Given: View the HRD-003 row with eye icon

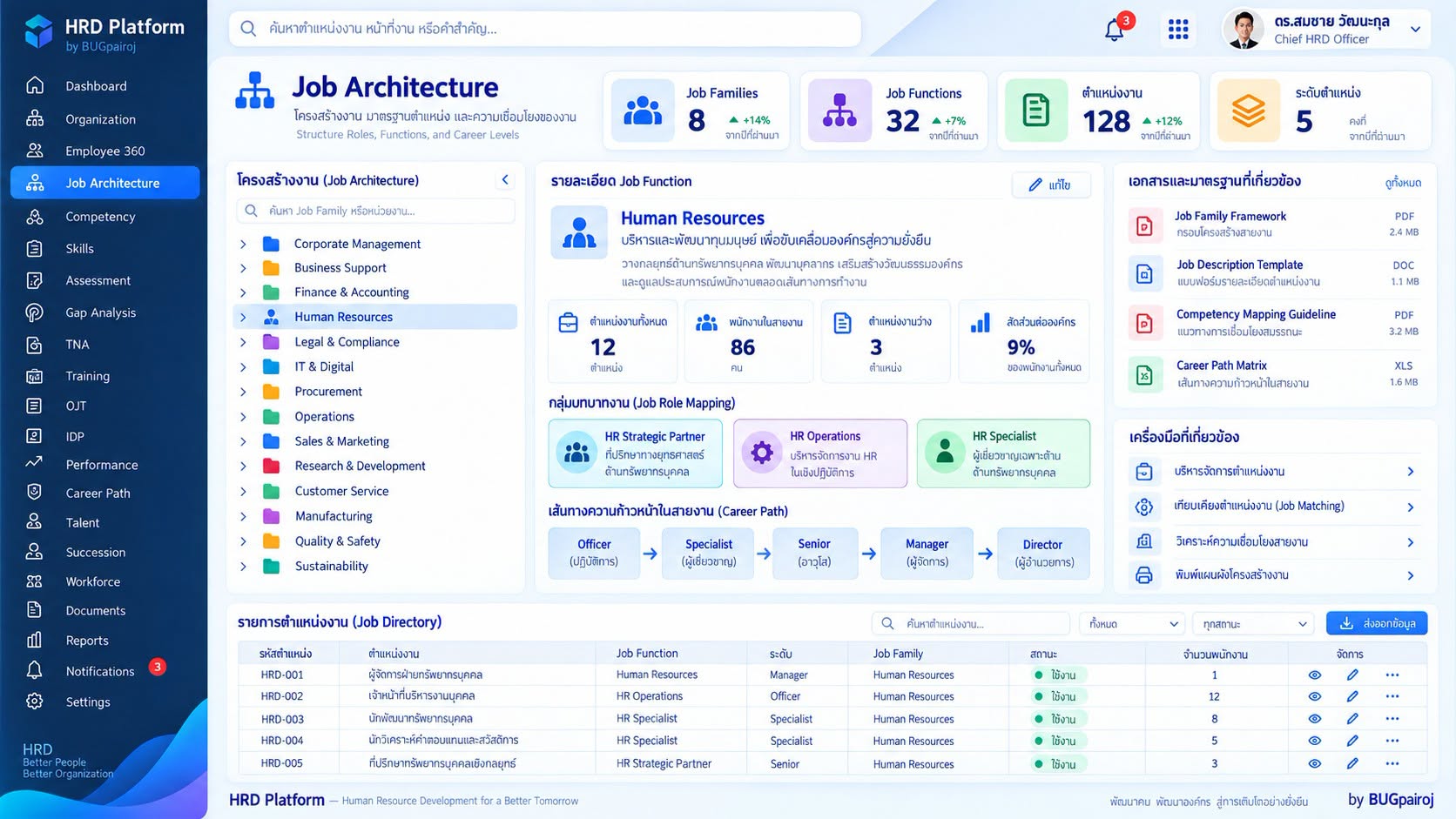Looking at the screenshot, I should (x=1315, y=719).
